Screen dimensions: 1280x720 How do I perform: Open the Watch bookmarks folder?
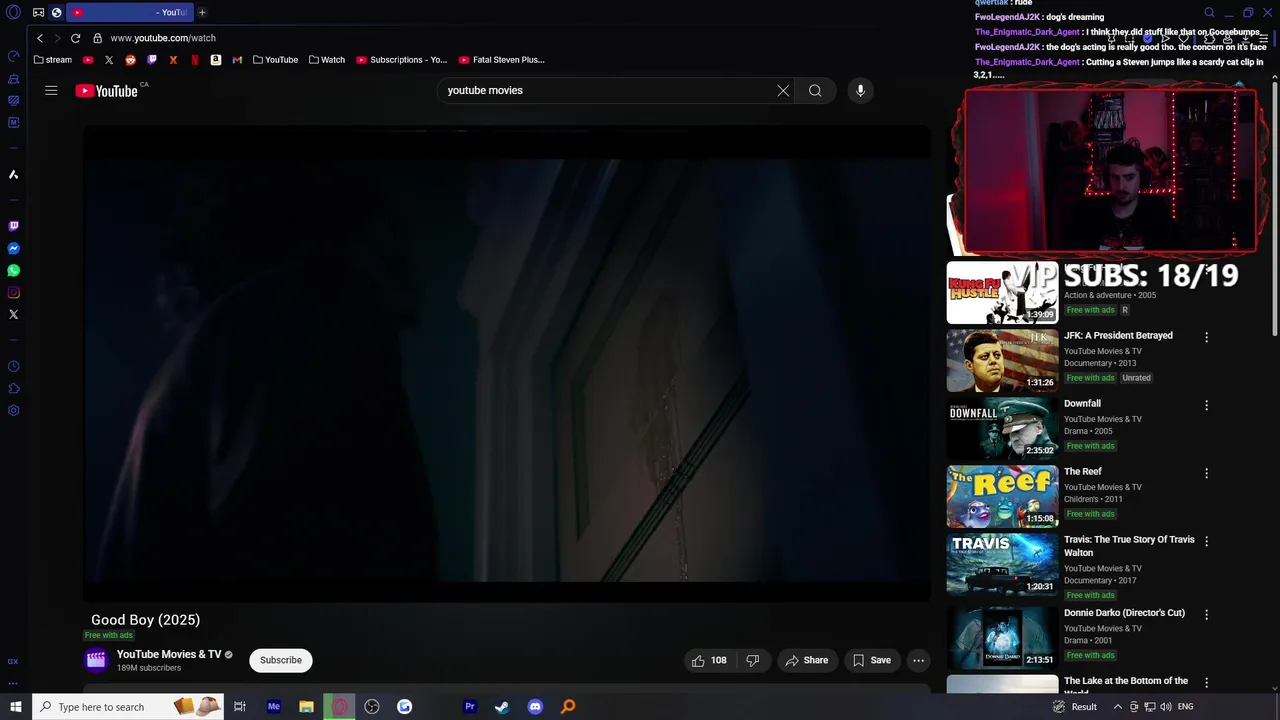point(327,60)
